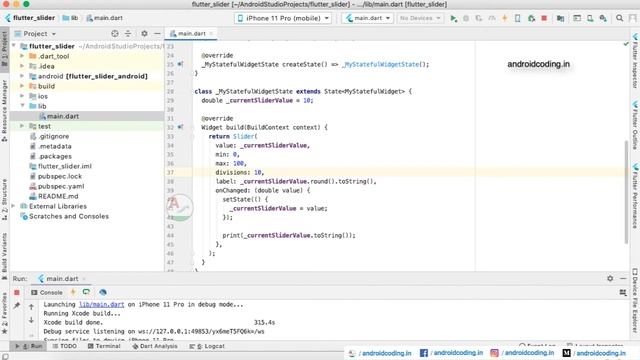This screenshot has width=640, height=360.
Task: Expand External Libraries node
Action: coord(13,206)
